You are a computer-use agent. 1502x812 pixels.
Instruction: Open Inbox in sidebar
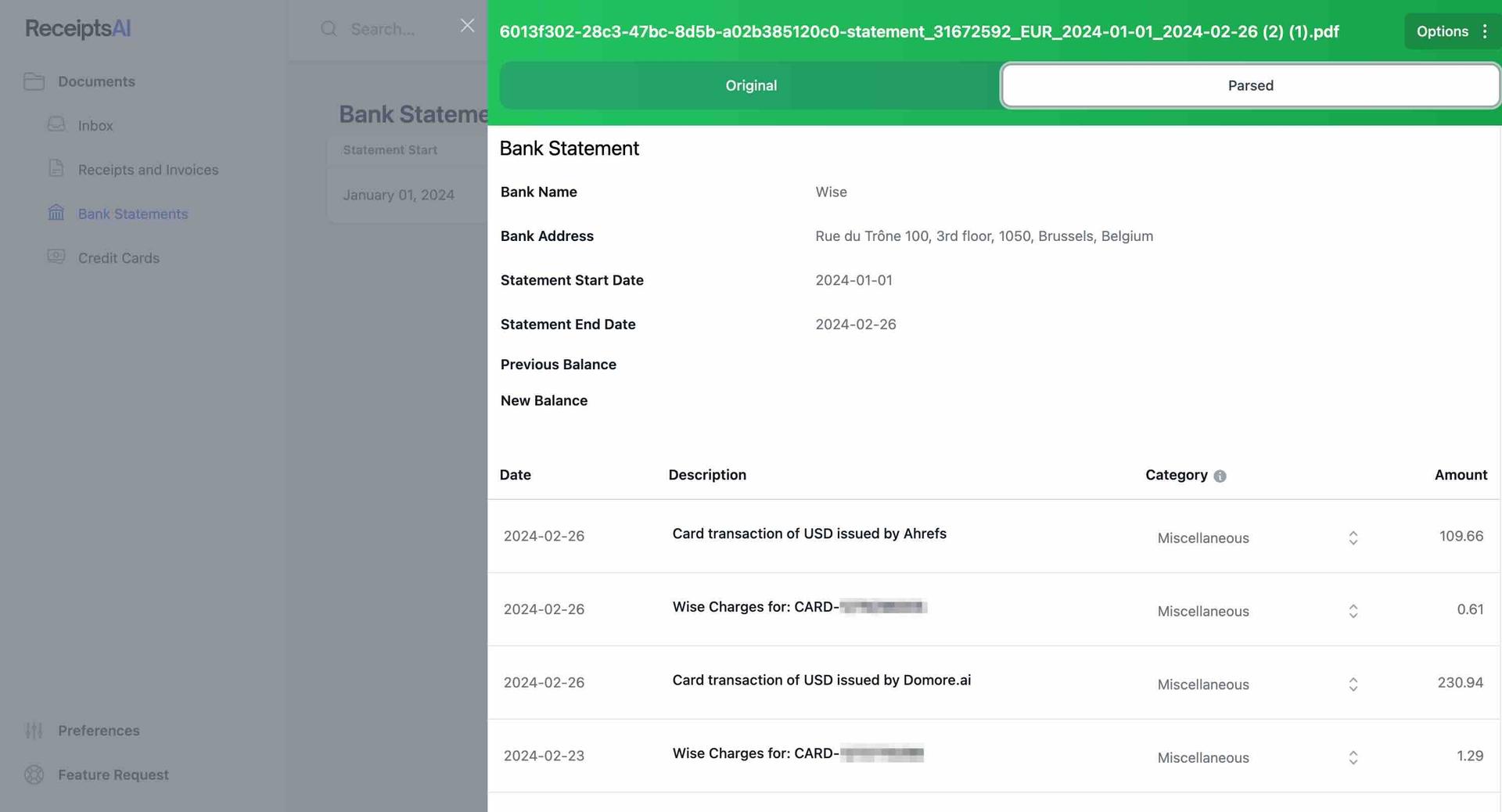coord(95,125)
